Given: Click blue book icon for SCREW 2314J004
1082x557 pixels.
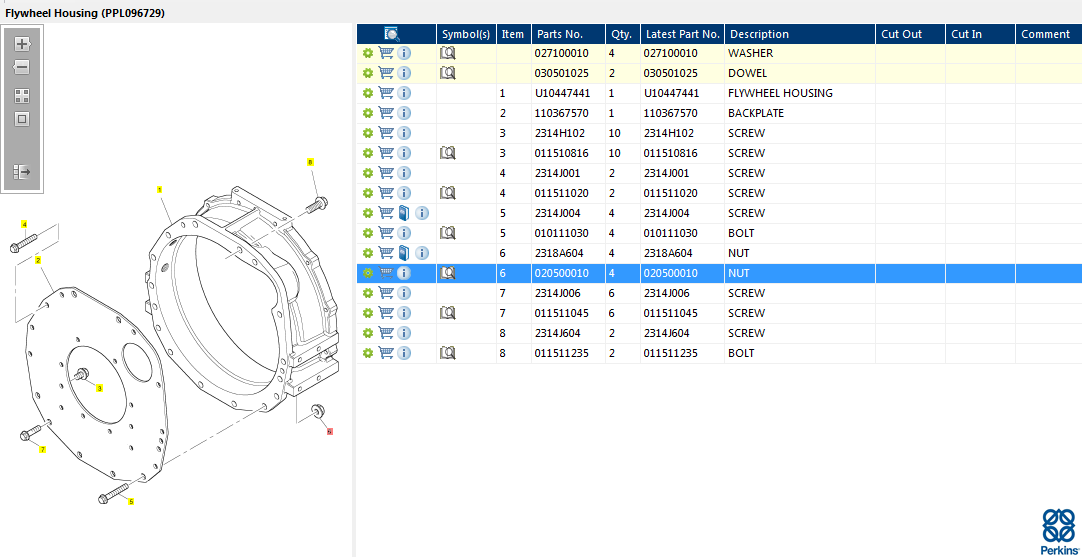Looking at the screenshot, I should point(404,213).
